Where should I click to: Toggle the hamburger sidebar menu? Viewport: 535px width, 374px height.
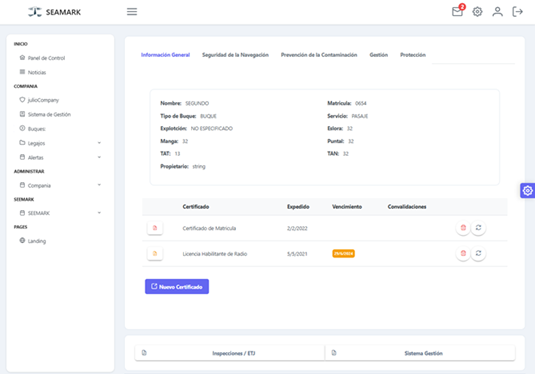tap(132, 12)
